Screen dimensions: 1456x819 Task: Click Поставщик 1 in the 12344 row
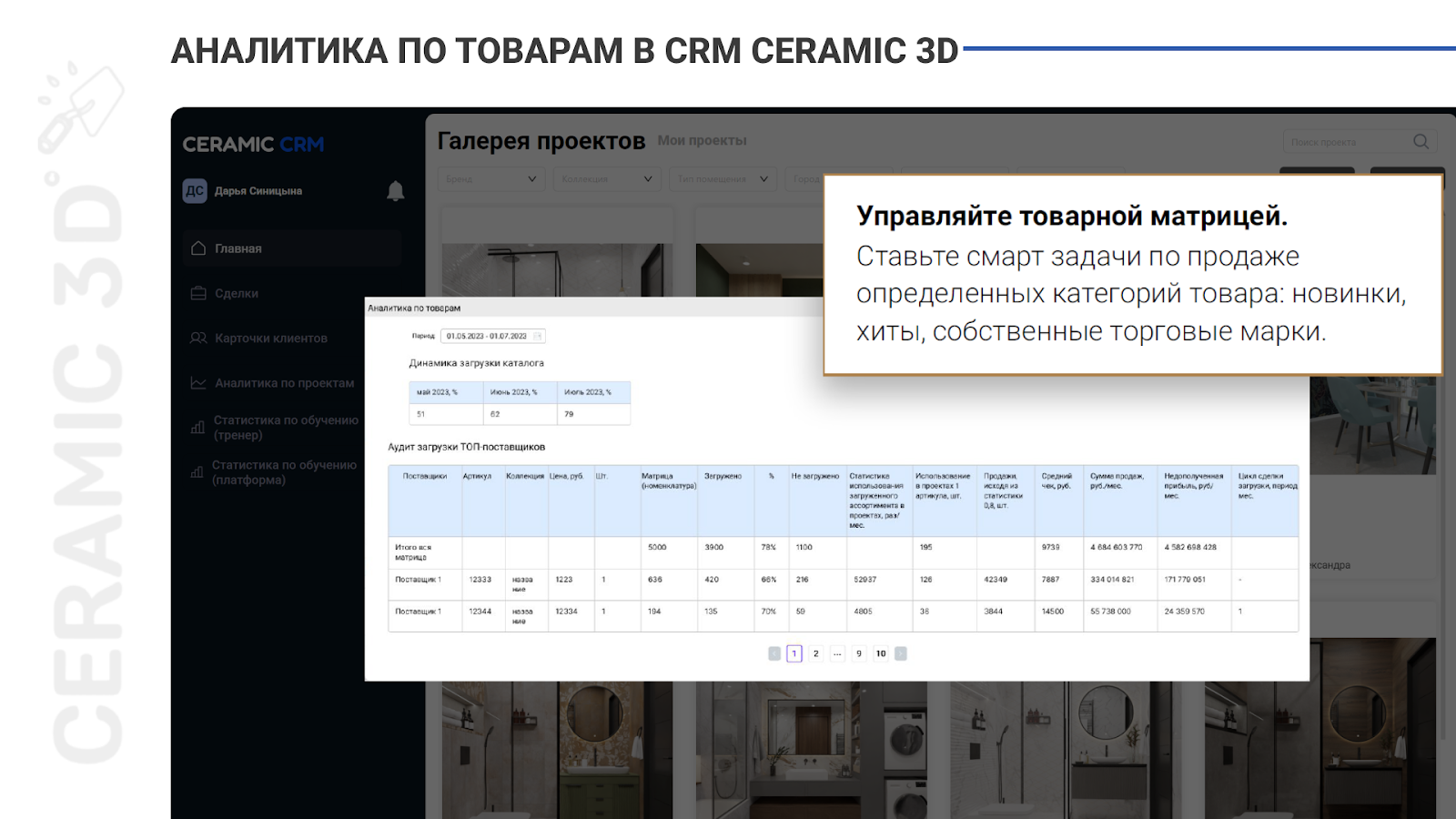pyautogui.click(x=418, y=612)
